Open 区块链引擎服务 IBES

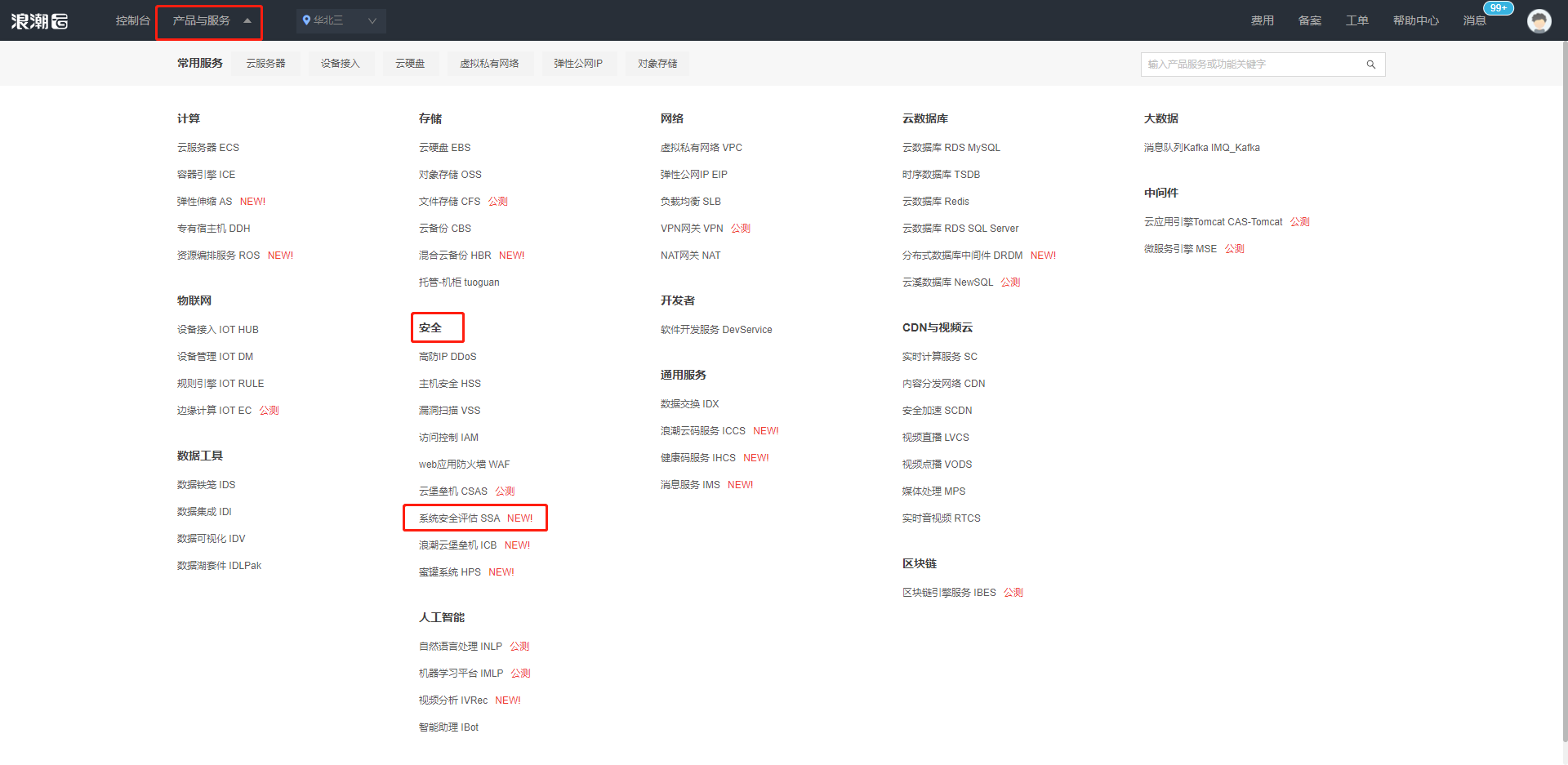click(x=949, y=593)
